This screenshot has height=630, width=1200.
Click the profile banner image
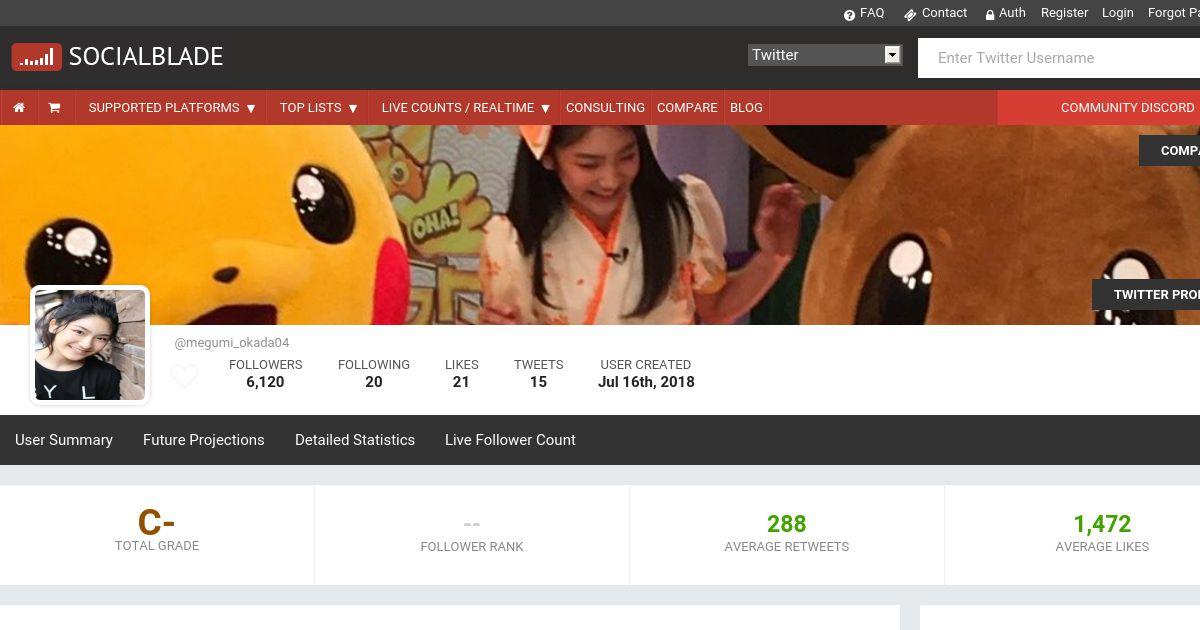(600, 225)
